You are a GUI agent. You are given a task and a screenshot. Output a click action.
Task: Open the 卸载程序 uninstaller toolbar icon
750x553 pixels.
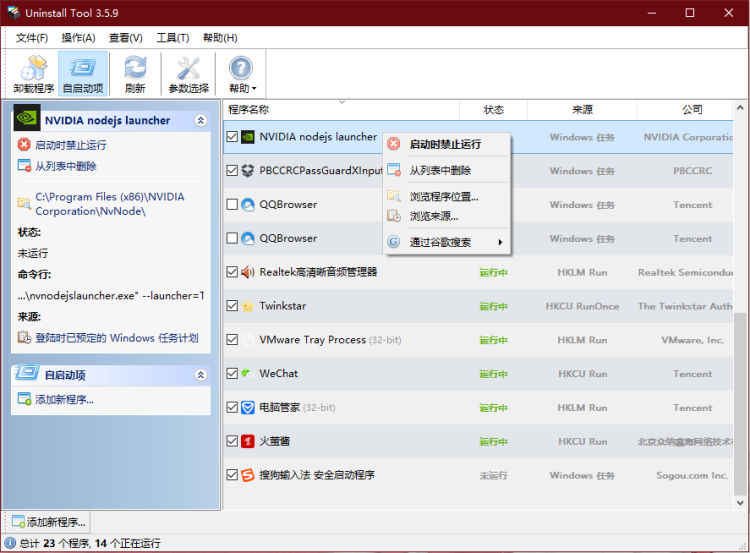click(33, 74)
